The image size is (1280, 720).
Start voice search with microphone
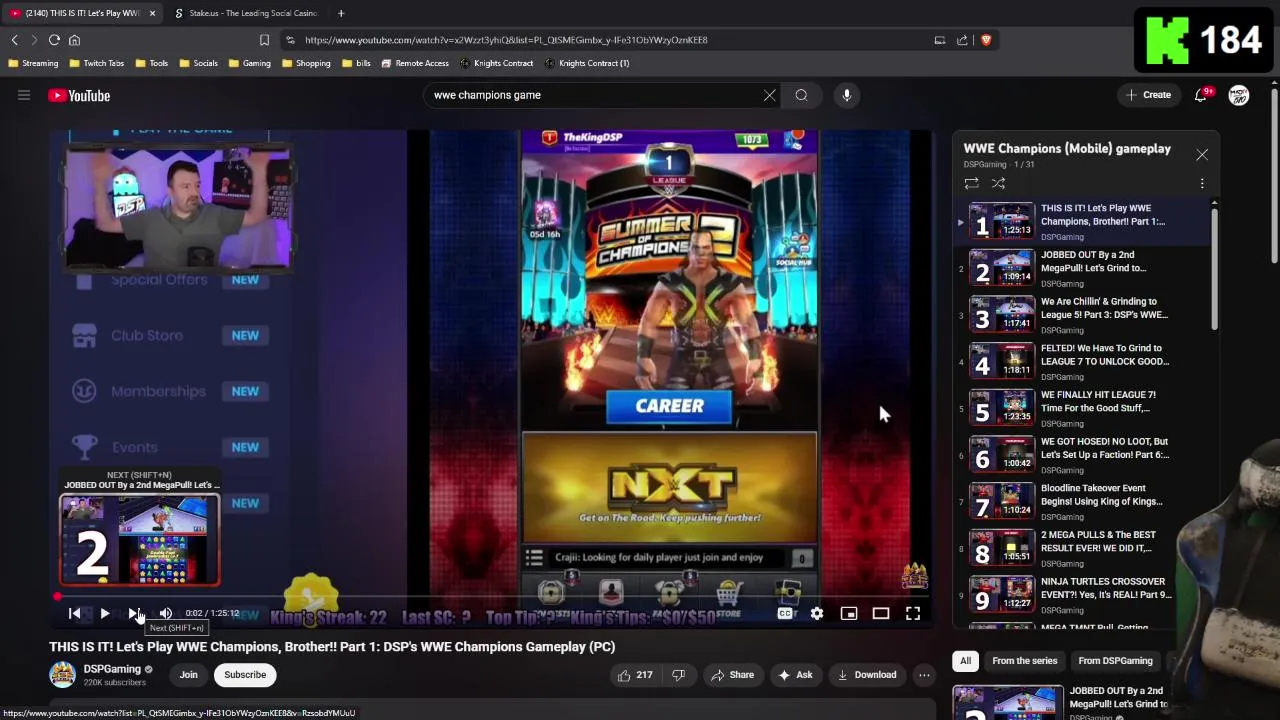pos(846,95)
